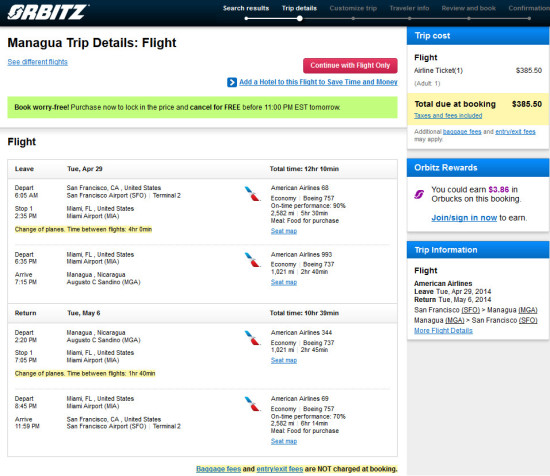Click the Orbitz logo
Image resolution: width=550 pixels, height=476 pixels.
(48, 12)
